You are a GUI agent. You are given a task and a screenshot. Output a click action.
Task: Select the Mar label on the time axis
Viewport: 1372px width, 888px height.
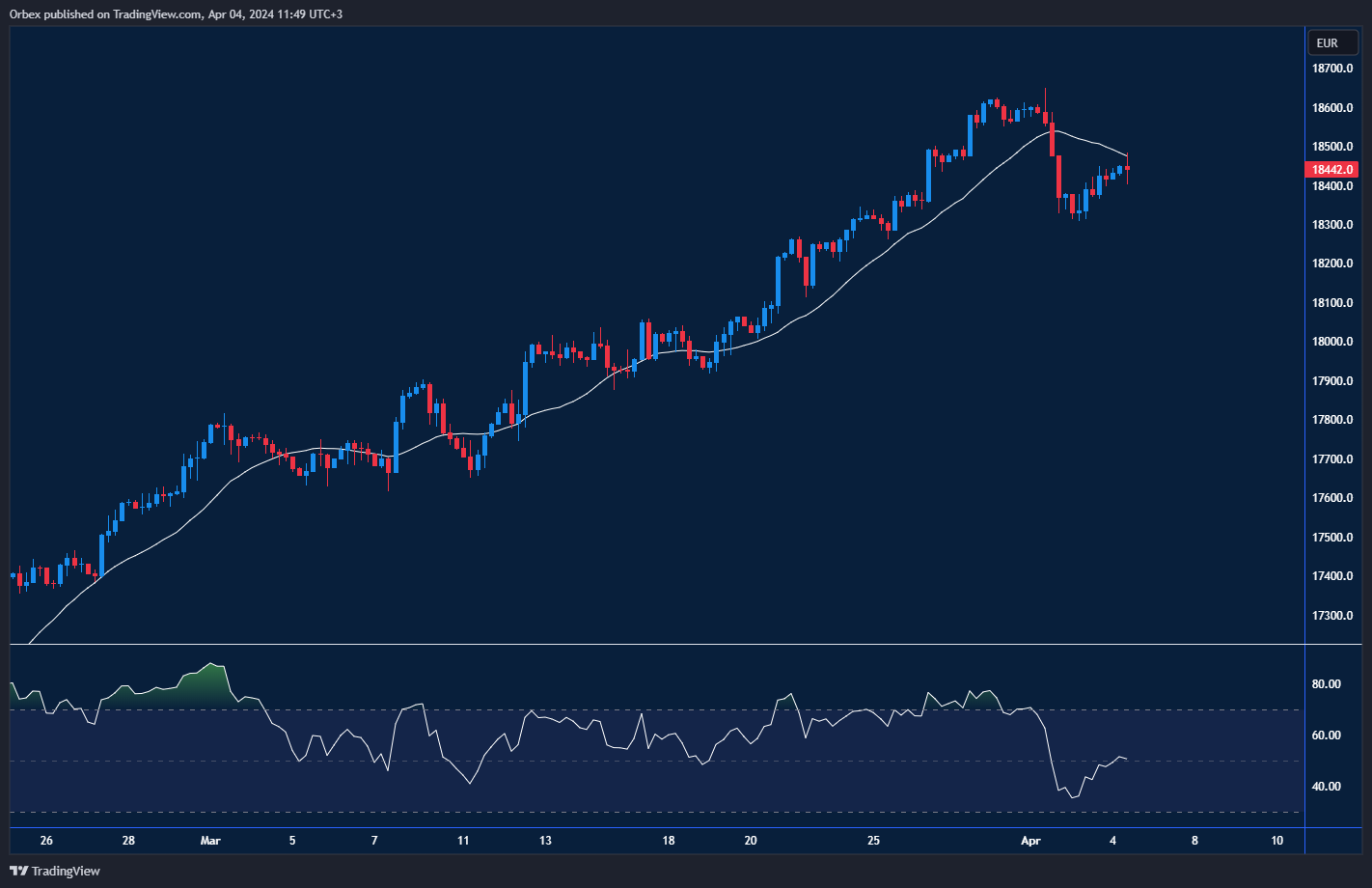(210, 841)
